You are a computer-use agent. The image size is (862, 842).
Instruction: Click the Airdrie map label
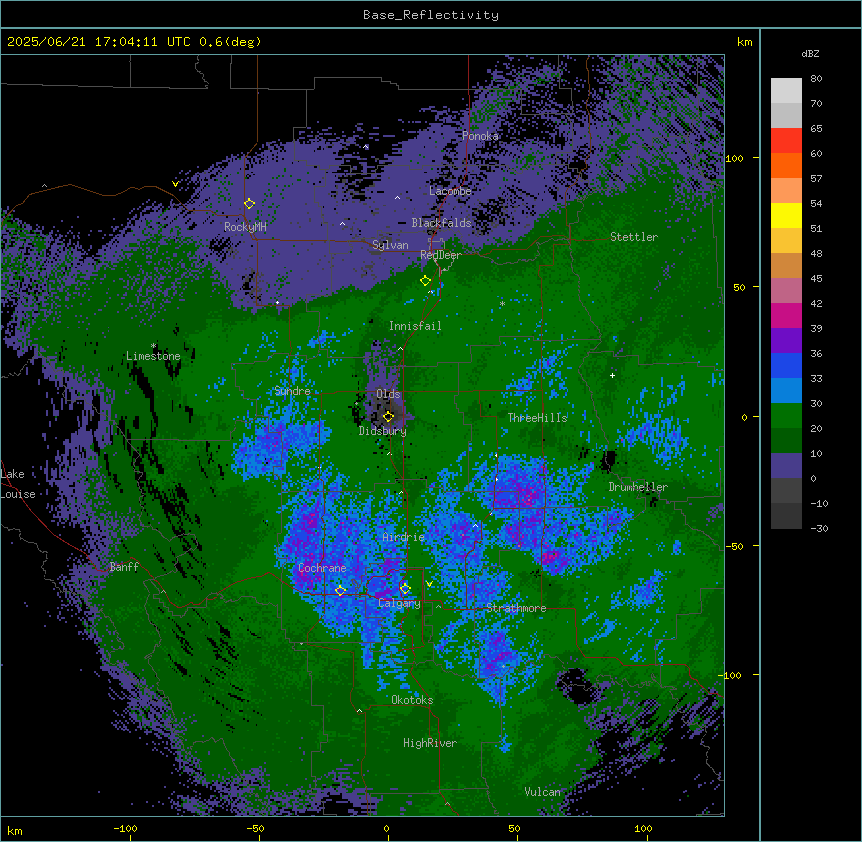point(404,537)
